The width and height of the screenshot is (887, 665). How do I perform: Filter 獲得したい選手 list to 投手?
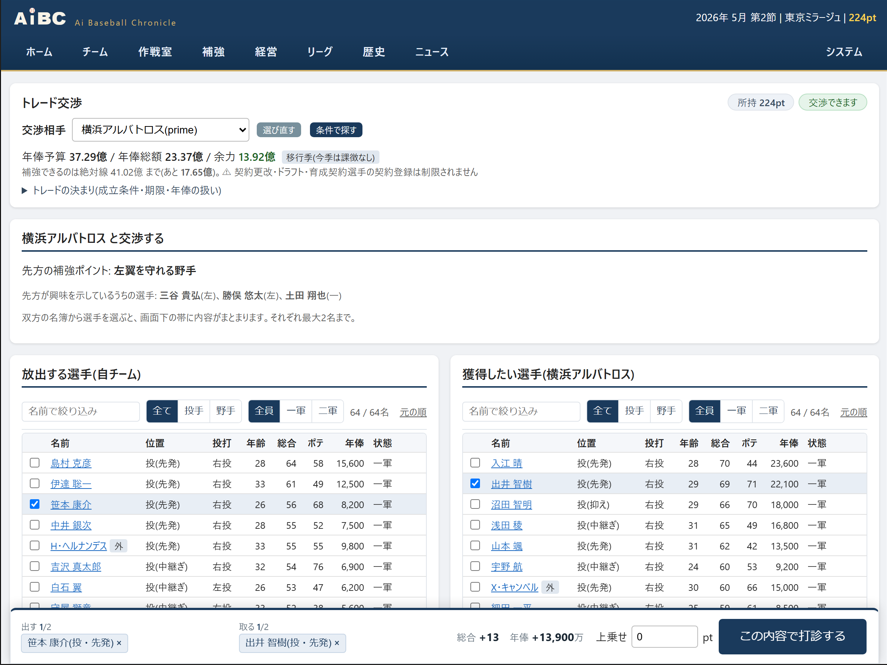point(634,411)
